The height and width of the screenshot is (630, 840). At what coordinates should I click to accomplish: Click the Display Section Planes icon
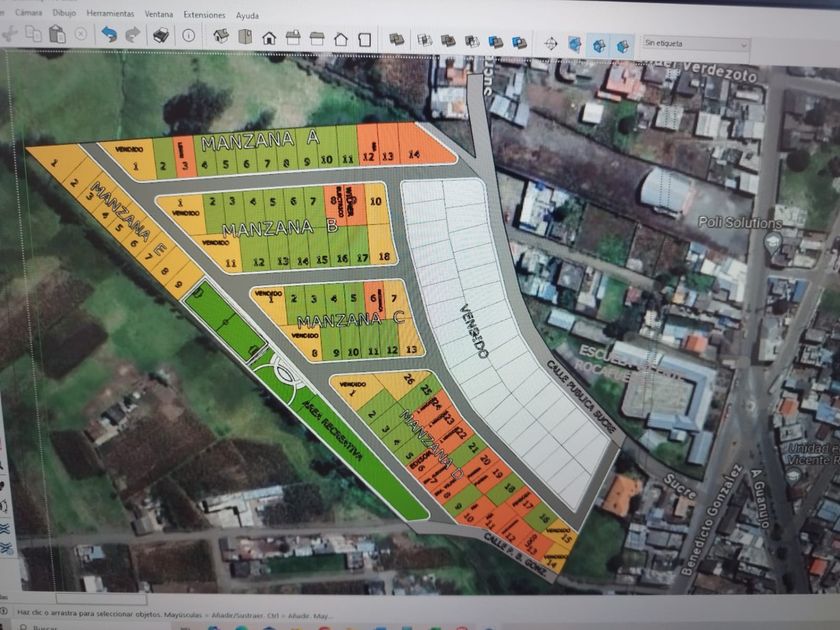[551, 43]
